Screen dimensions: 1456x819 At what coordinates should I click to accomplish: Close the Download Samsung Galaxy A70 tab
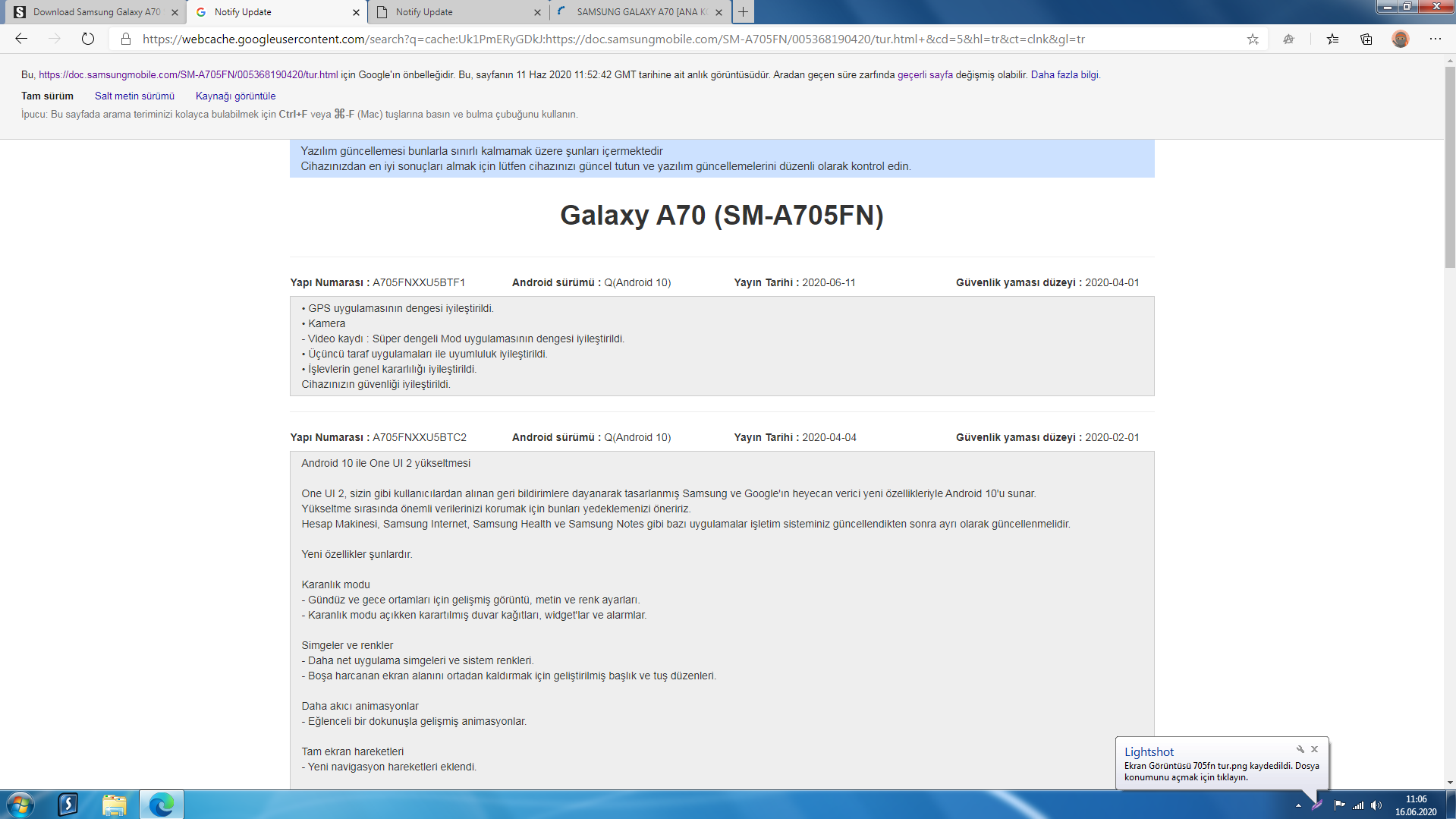coord(175,12)
